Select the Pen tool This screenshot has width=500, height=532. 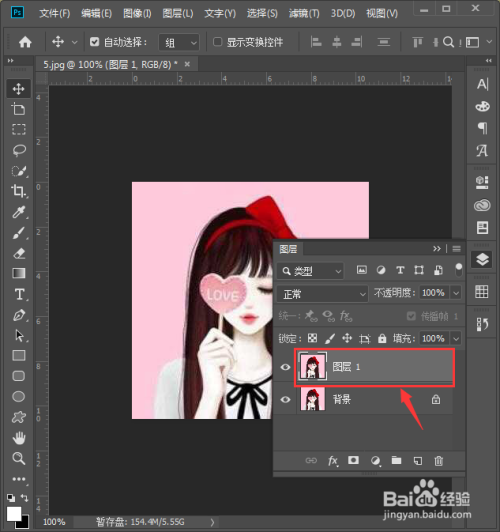pos(19,315)
